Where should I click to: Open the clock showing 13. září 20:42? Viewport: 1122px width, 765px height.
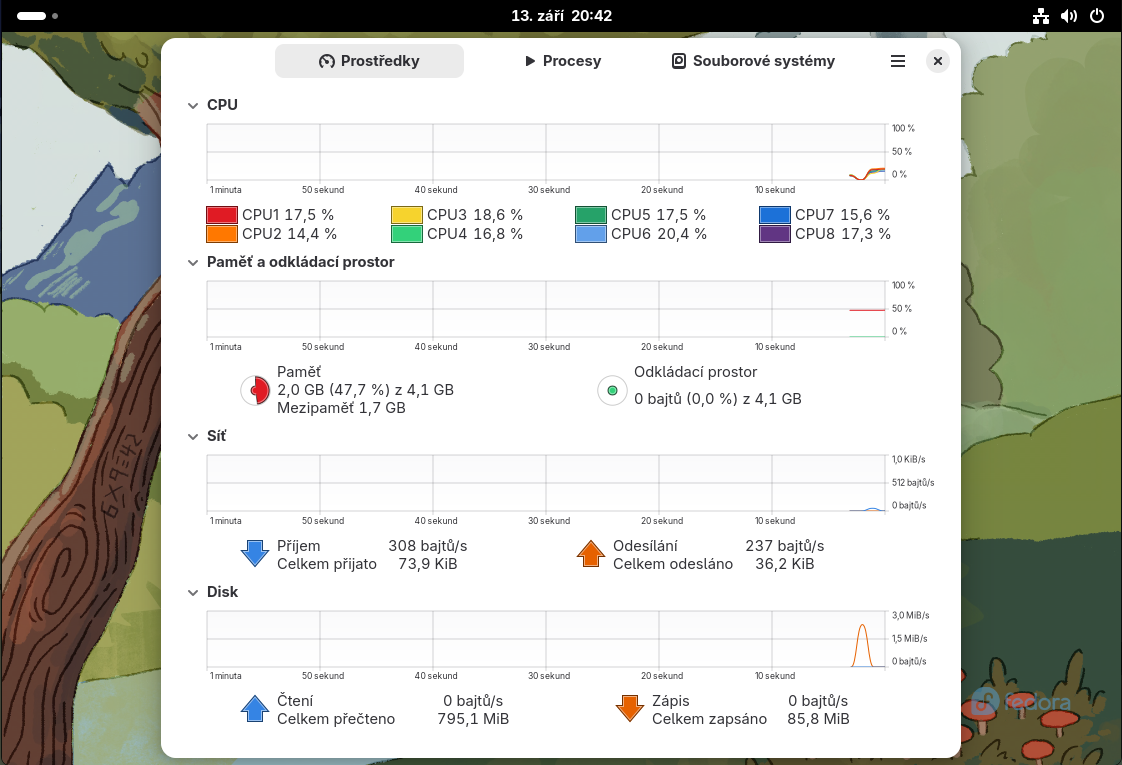coord(562,16)
